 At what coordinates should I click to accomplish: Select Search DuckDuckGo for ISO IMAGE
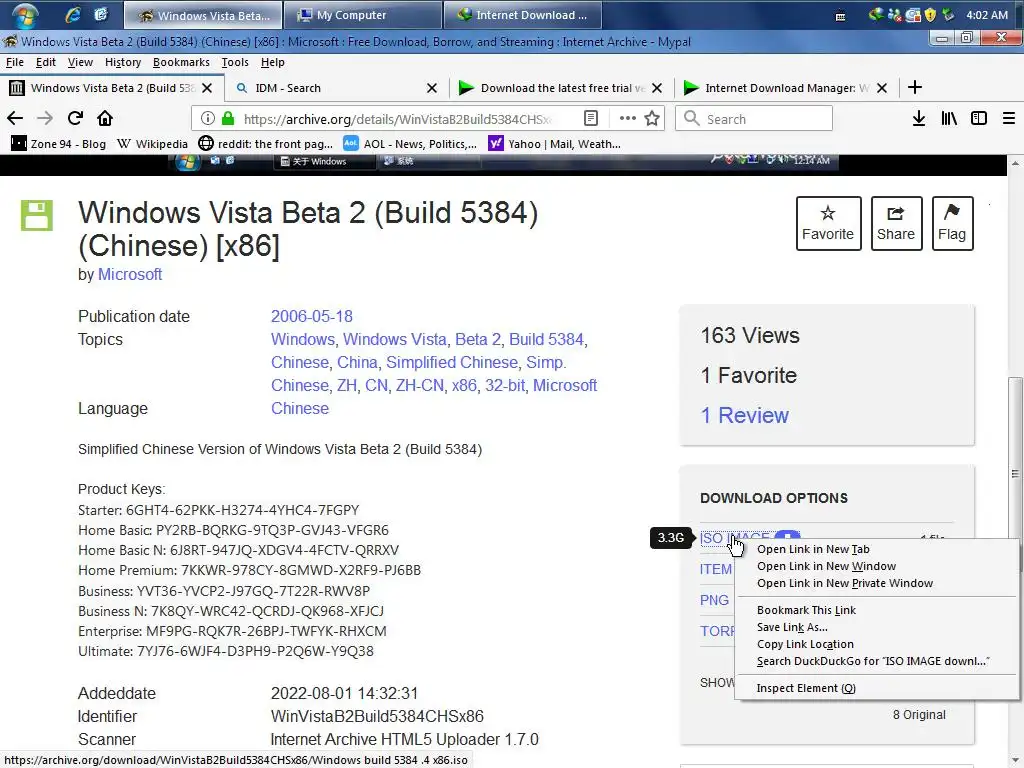[876, 661]
